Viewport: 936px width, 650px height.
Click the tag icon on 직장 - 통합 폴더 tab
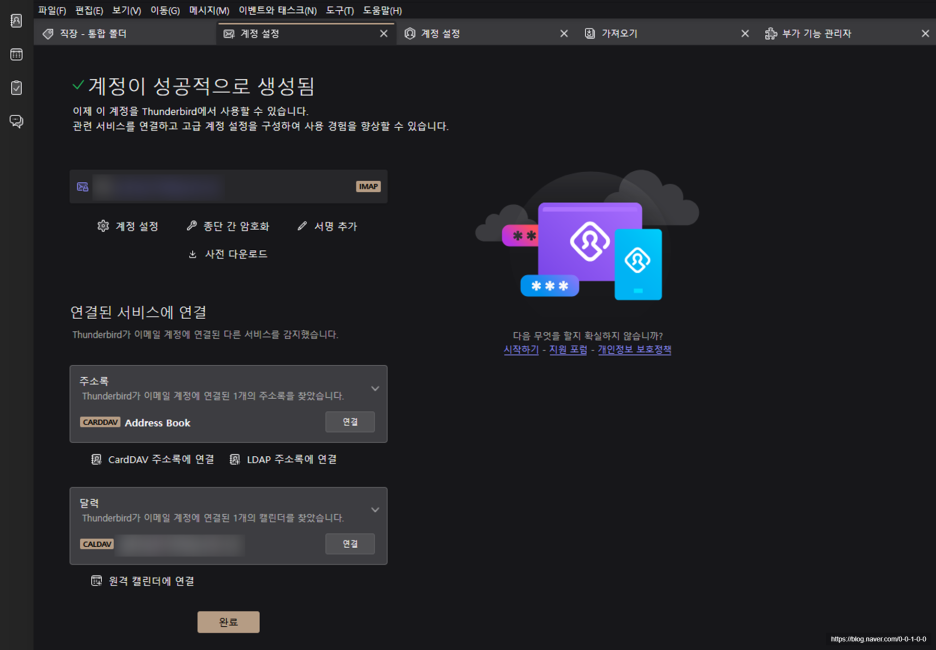[x=48, y=33]
